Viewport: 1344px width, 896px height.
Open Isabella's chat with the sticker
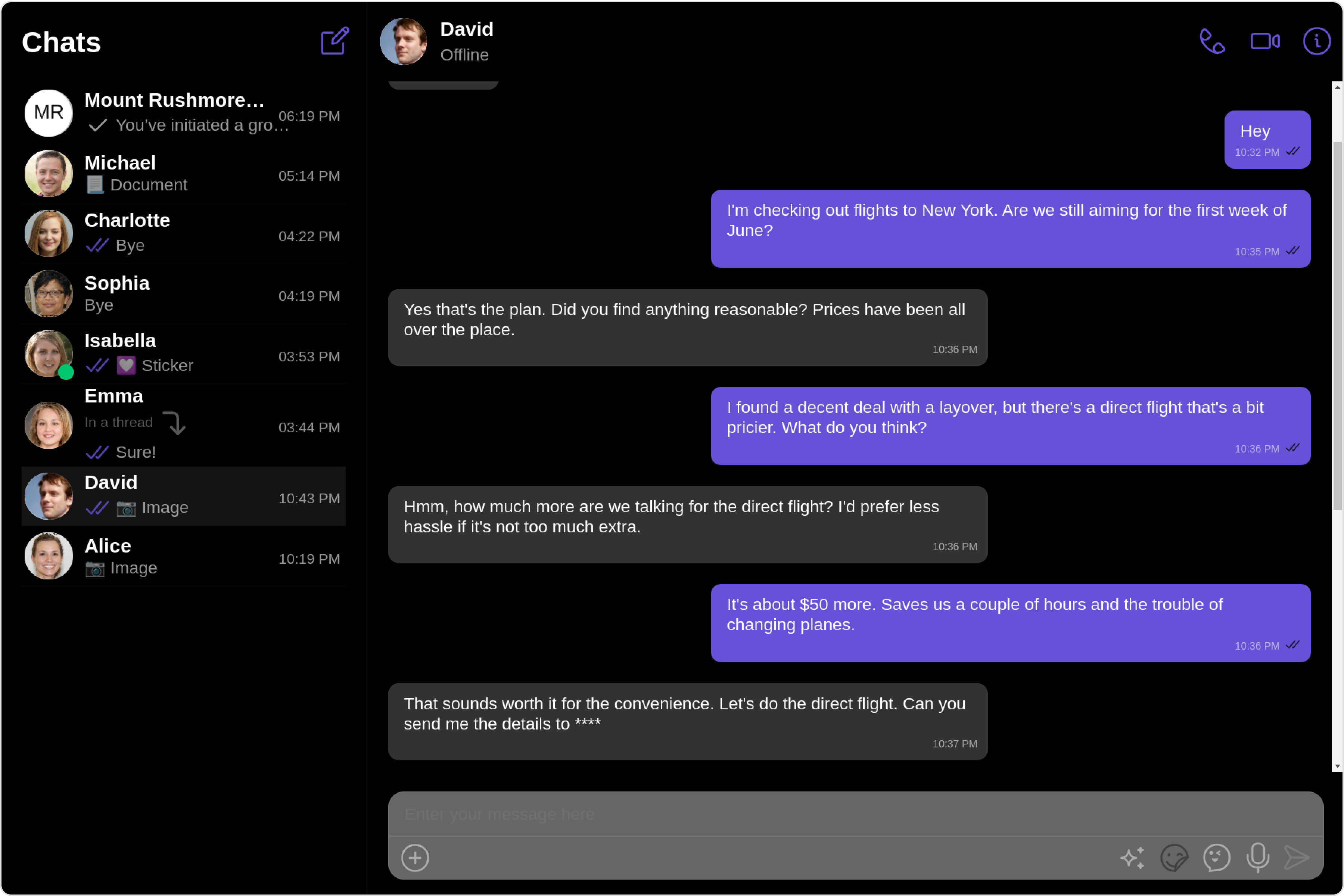click(x=183, y=353)
